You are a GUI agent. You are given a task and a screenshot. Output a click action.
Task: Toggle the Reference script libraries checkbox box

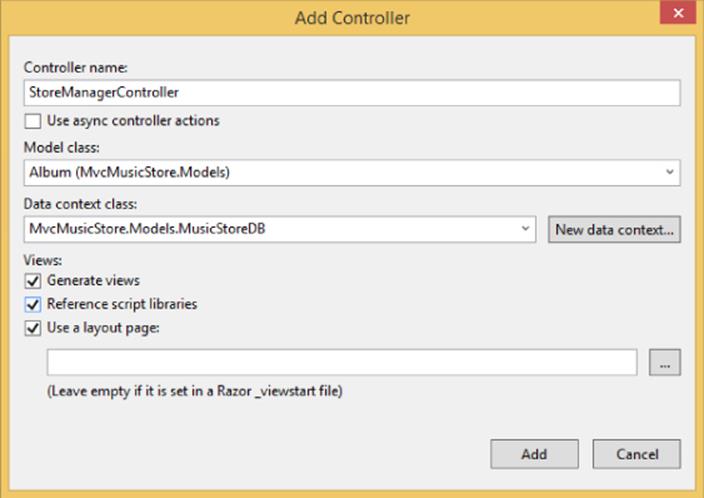33,305
